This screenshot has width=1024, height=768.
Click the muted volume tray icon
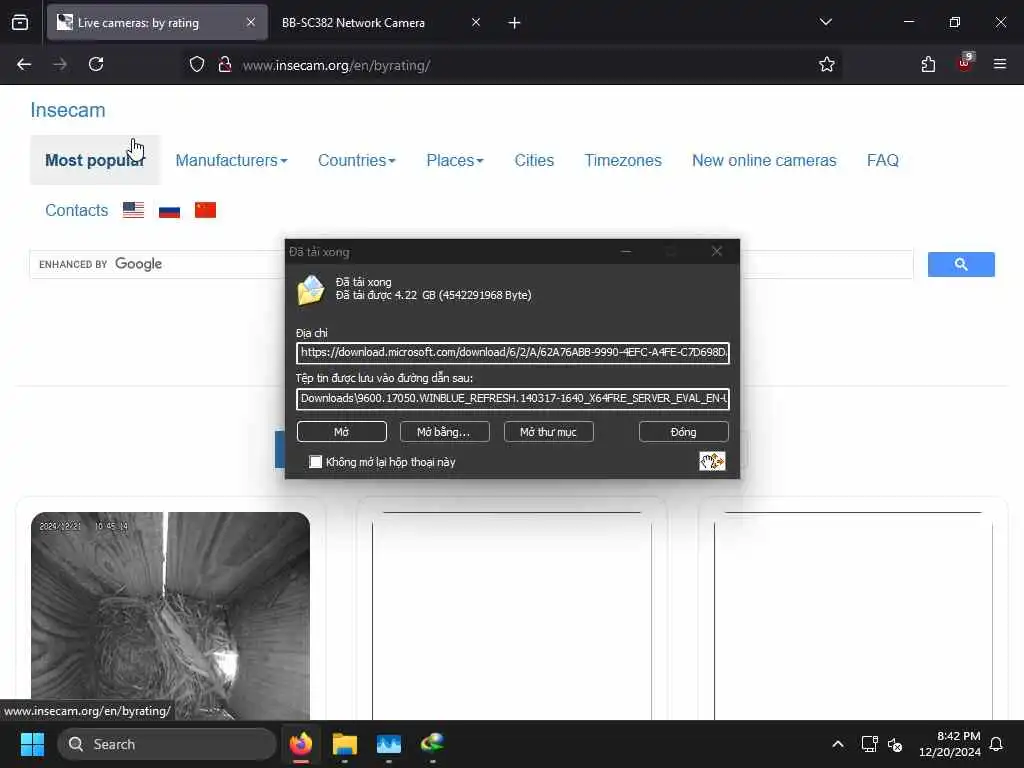pyautogui.click(x=895, y=744)
